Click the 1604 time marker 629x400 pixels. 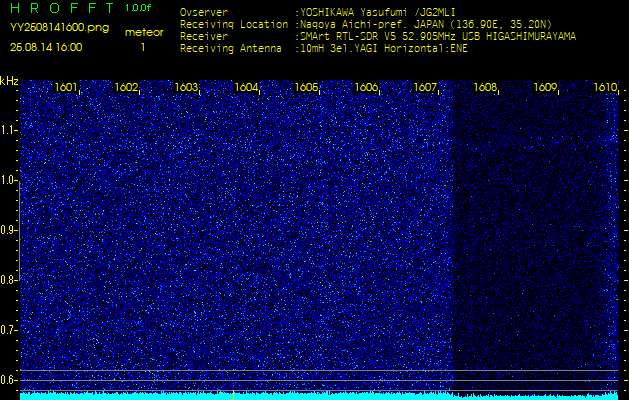coord(246,87)
